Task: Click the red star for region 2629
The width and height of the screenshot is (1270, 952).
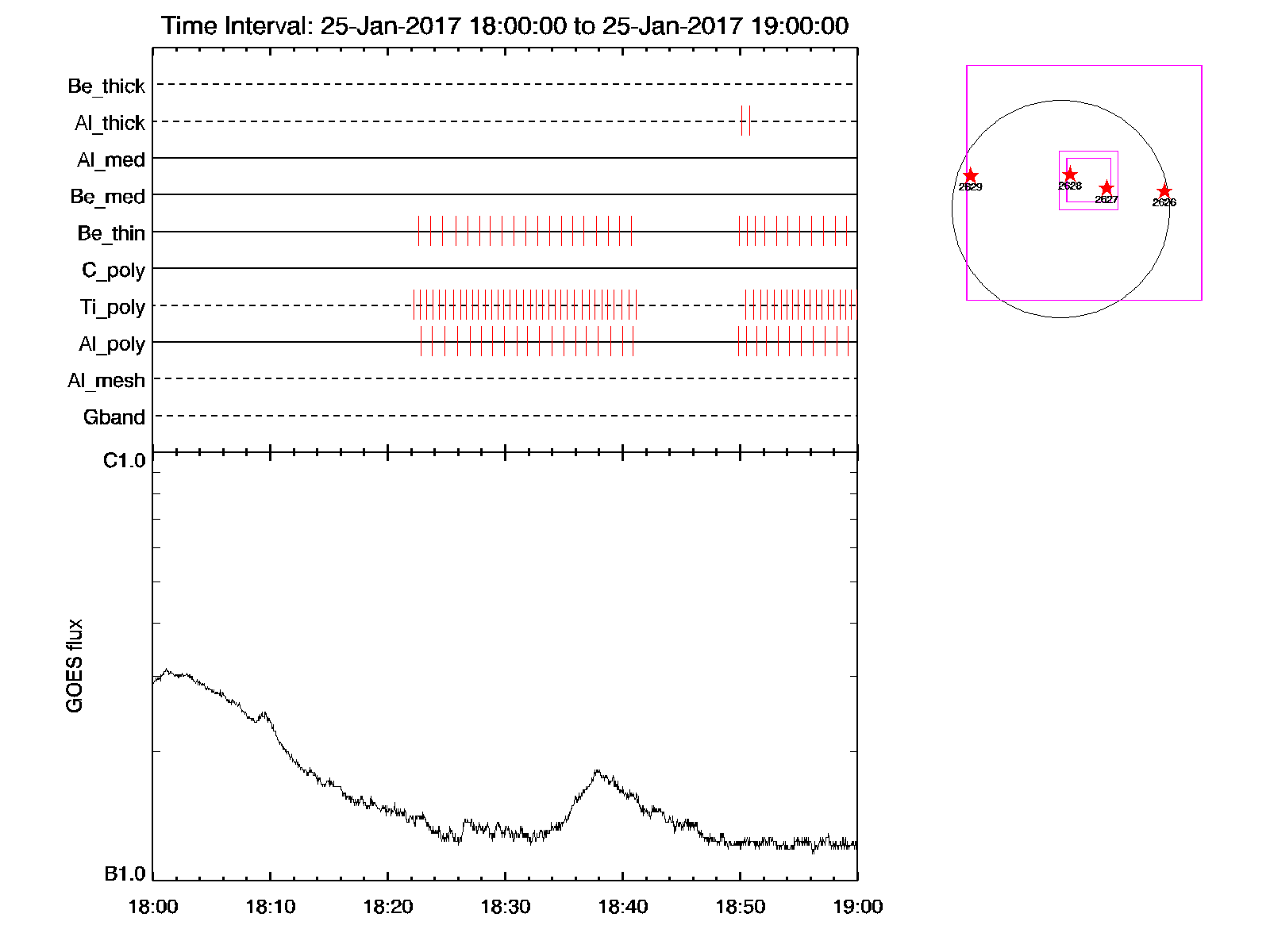Action: (x=970, y=176)
